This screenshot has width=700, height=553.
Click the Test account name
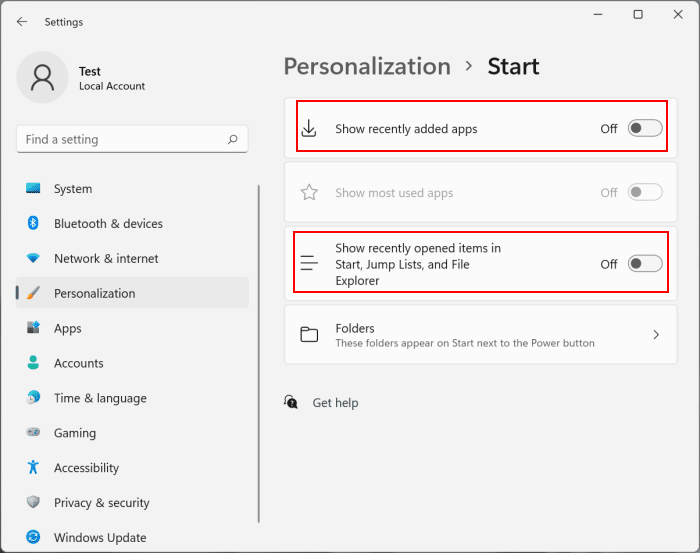(x=90, y=71)
